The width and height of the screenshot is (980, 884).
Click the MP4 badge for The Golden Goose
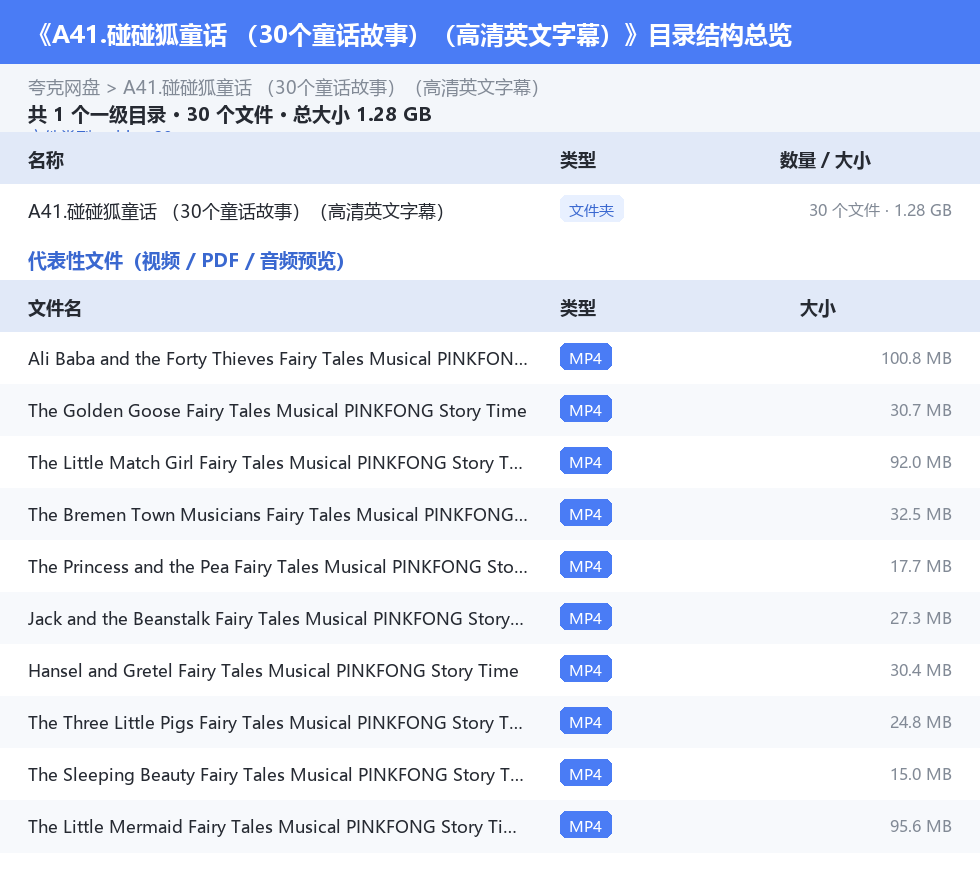[586, 409]
